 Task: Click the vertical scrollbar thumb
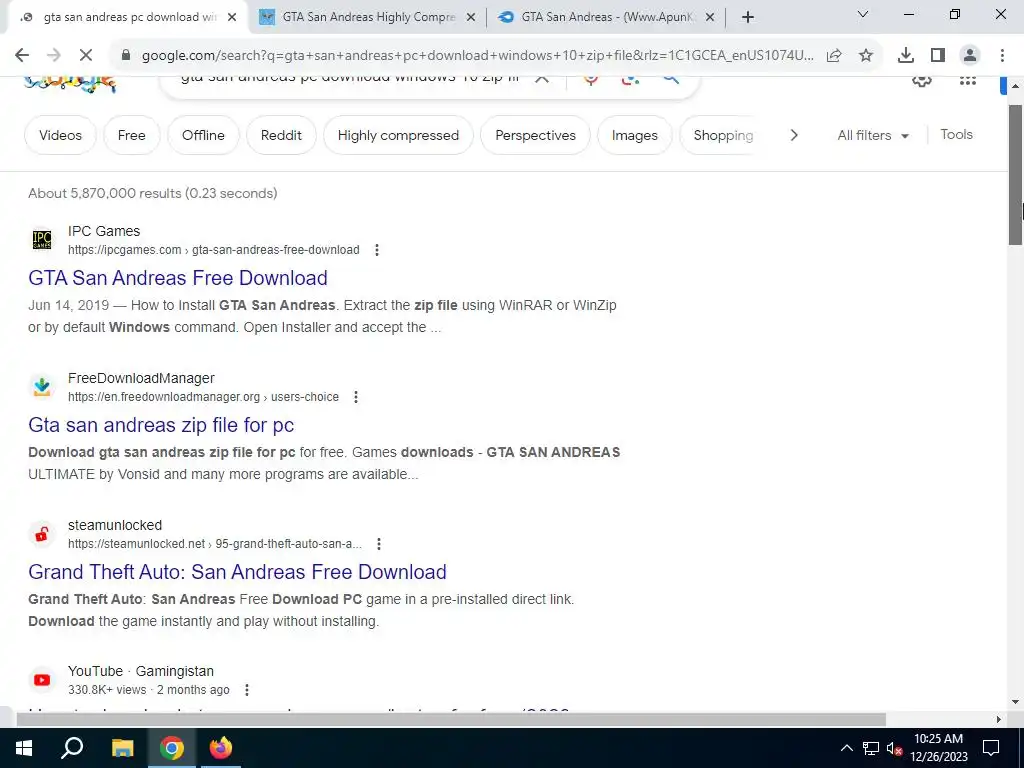tap(1015, 174)
